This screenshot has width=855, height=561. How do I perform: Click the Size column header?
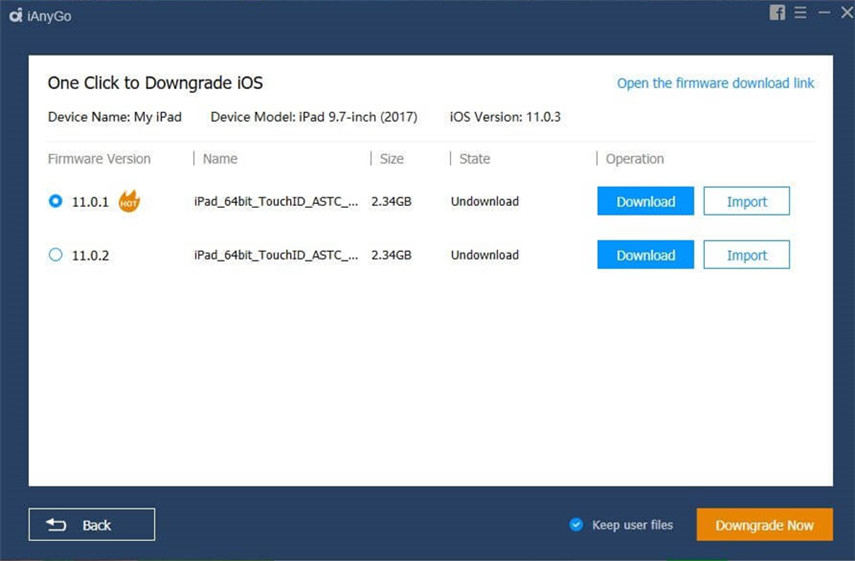click(x=392, y=159)
